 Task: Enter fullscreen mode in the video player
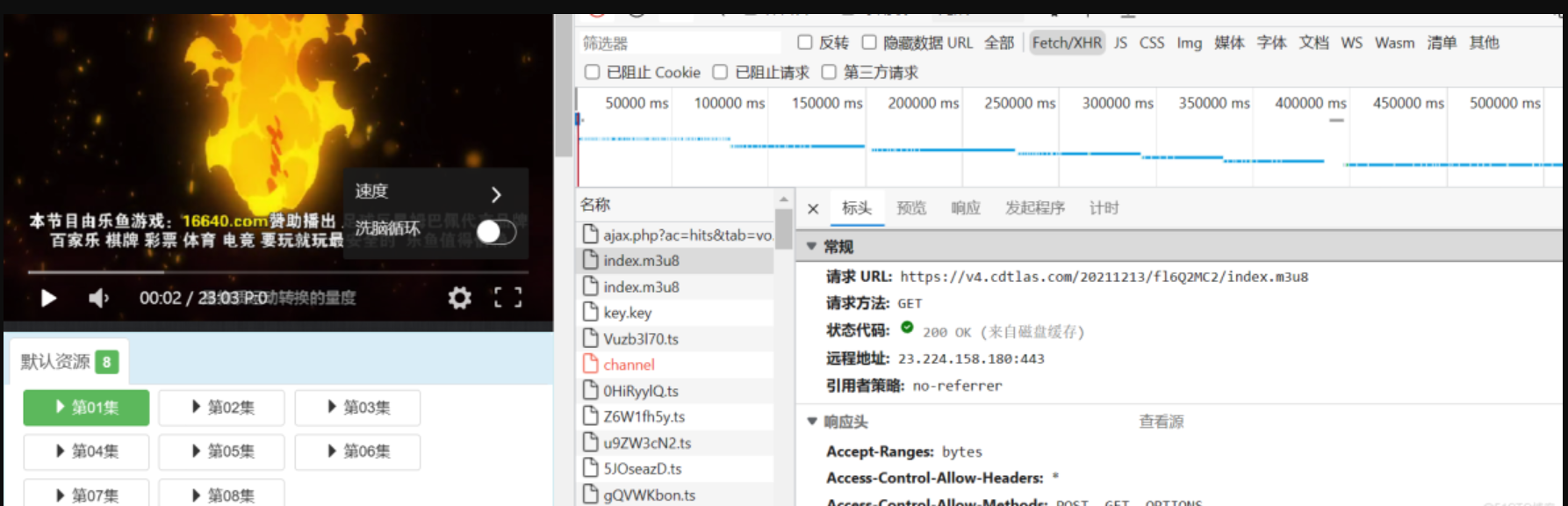507,298
